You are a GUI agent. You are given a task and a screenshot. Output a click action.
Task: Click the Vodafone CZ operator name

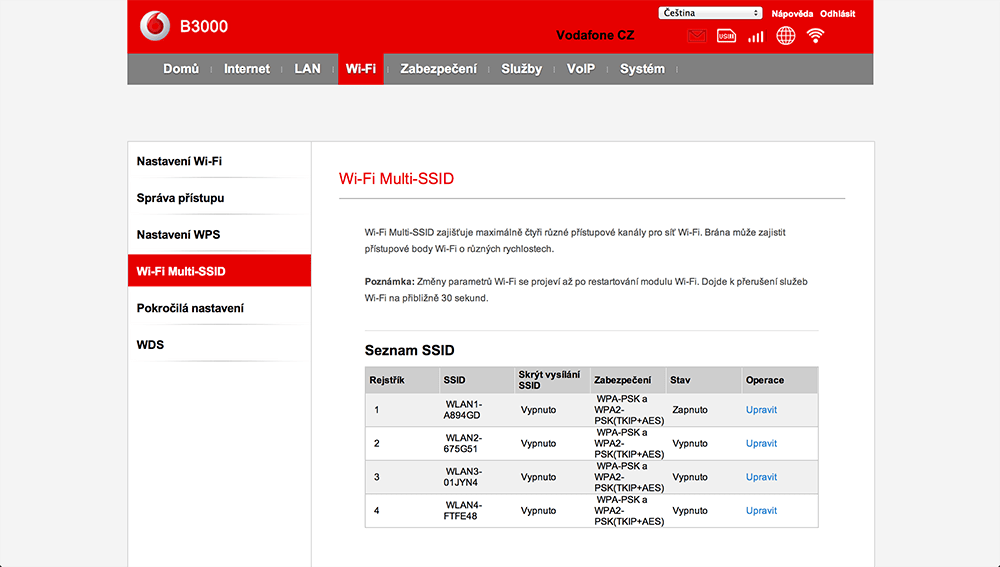pyautogui.click(x=595, y=35)
